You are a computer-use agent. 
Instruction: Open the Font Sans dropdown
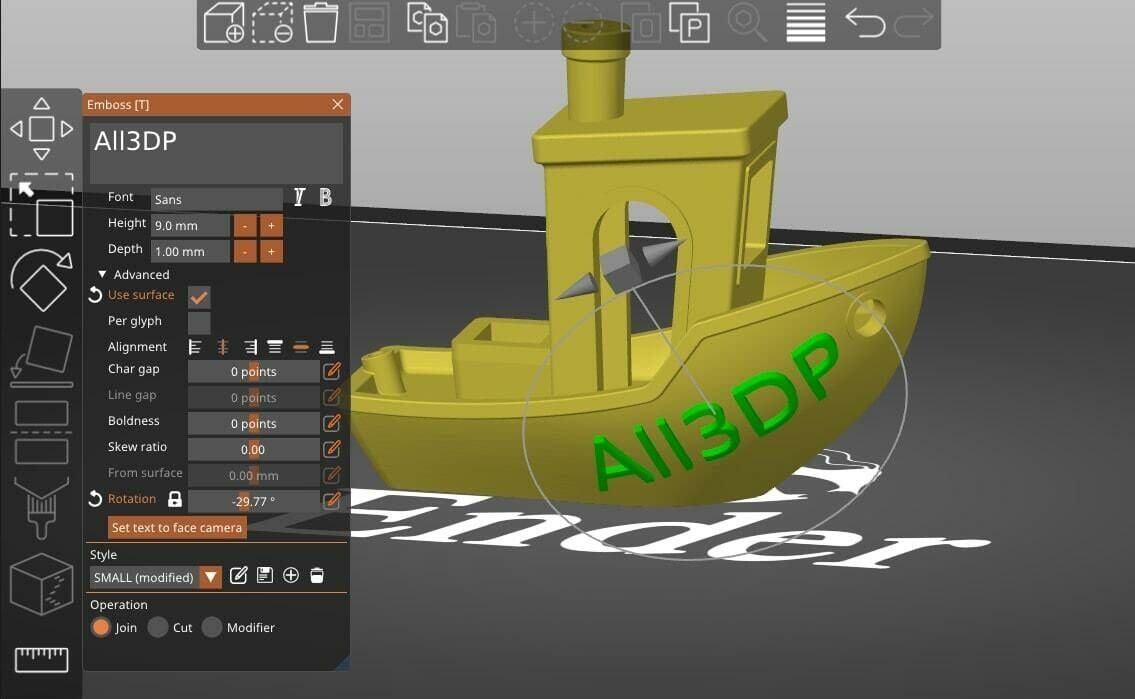tap(216, 199)
